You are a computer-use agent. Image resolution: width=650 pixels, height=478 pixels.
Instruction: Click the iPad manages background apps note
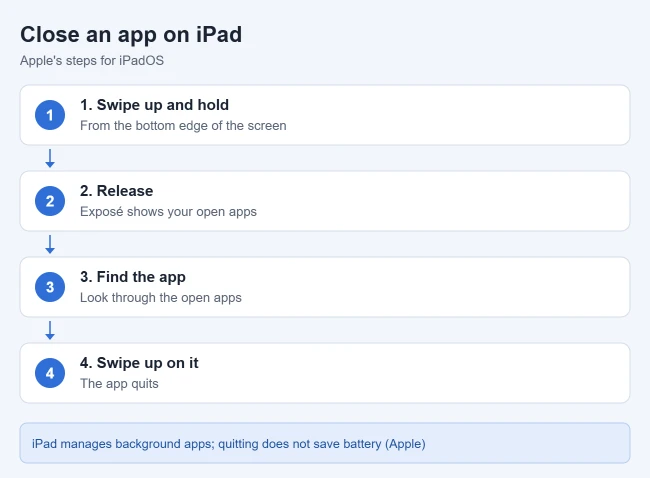325,443
